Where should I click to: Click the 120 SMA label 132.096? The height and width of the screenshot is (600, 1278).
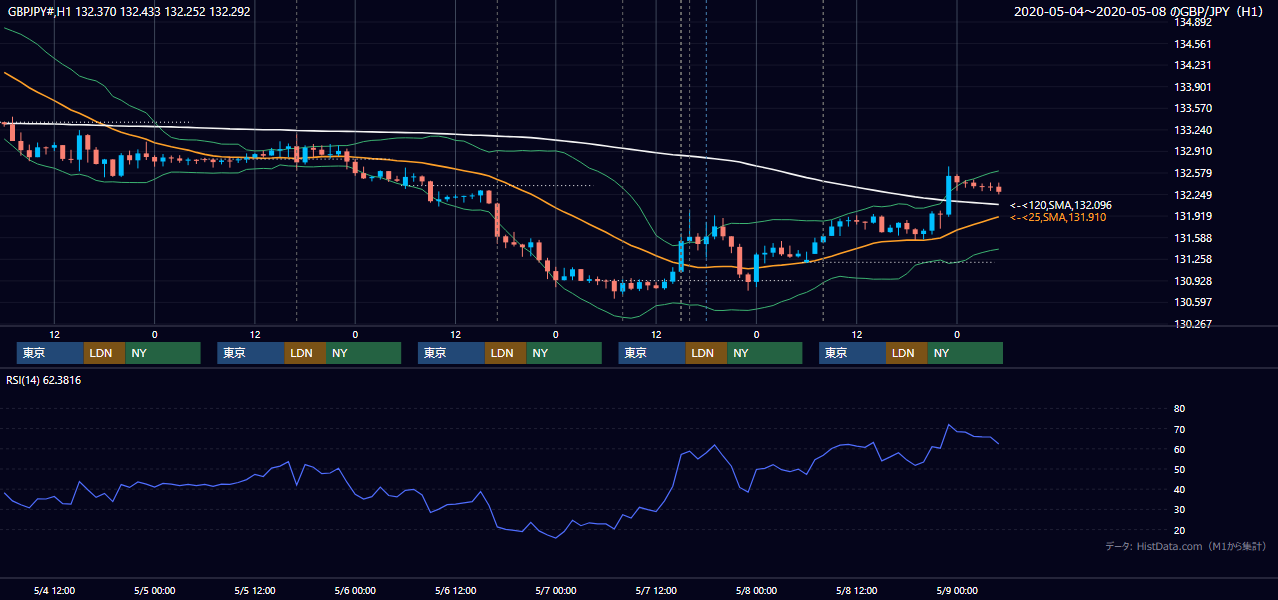tap(1060, 205)
